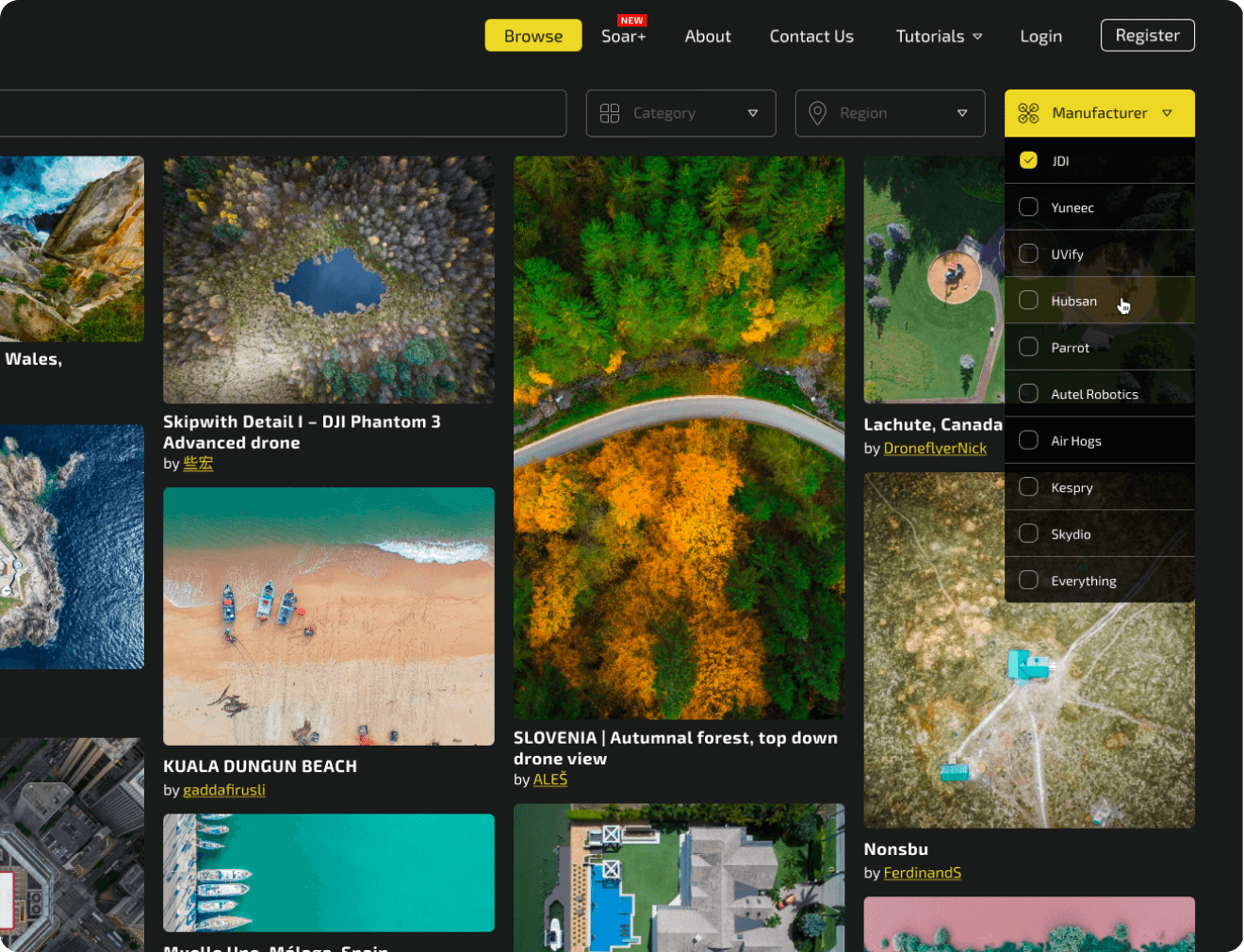Uncheck the JDI manufacturer checkbox

click(1029, 160)
